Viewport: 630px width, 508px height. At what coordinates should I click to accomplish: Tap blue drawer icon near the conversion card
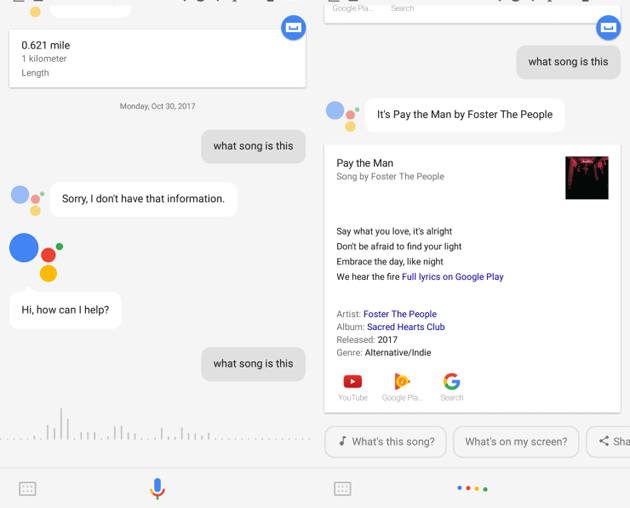tap(293, 28)
